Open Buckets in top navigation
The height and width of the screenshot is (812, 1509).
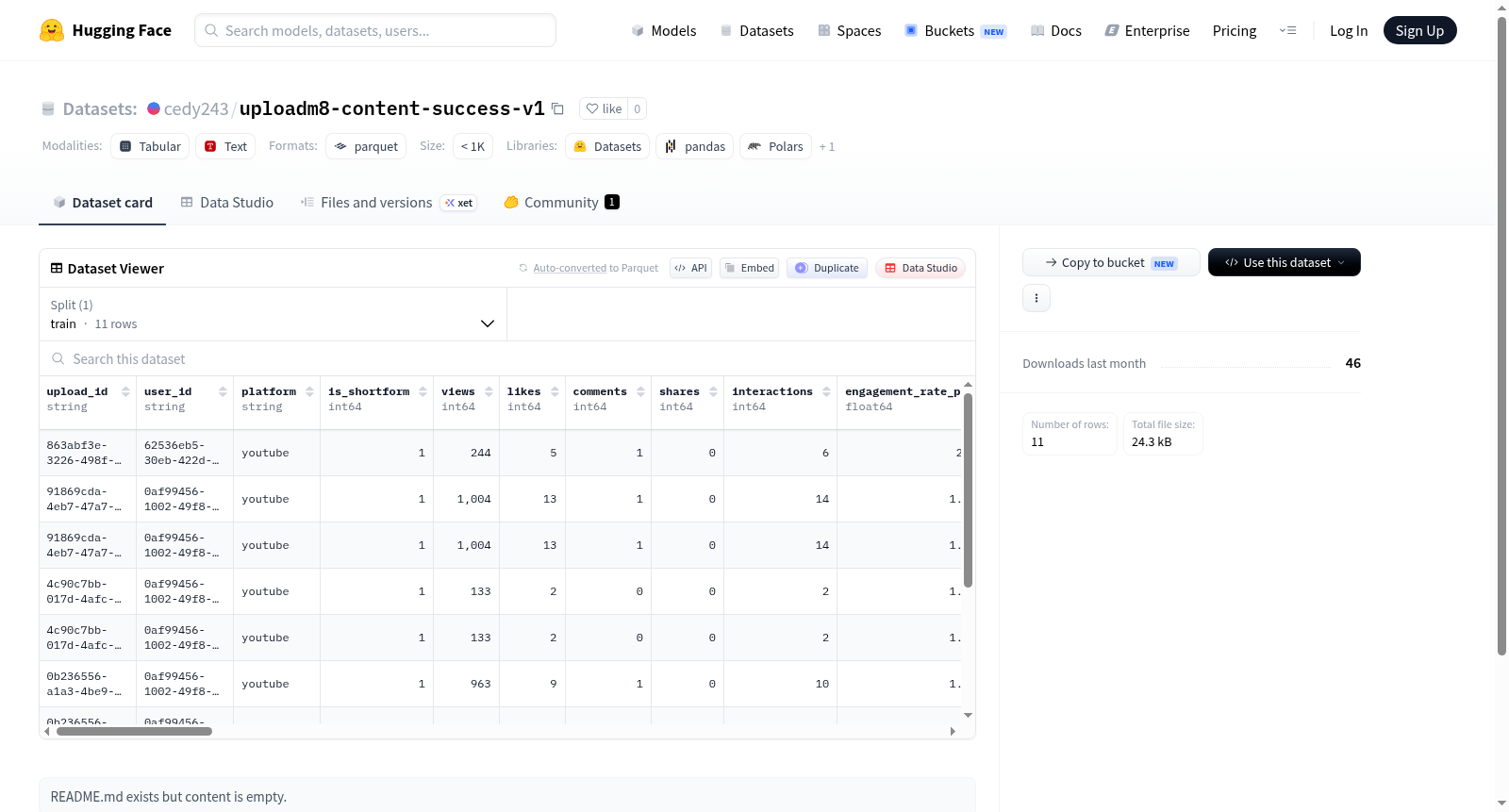click(x=955, y=30)
